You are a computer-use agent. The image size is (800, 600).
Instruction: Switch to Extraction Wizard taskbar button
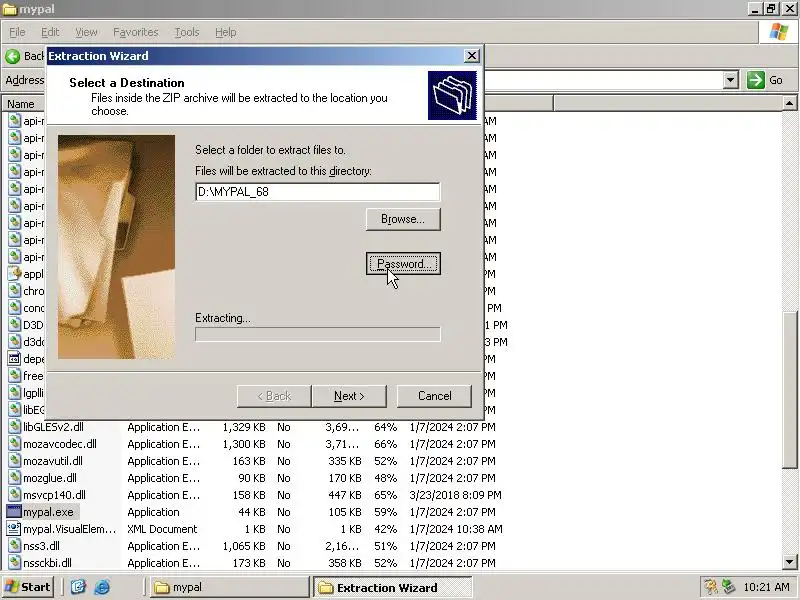tap(393, 587)
